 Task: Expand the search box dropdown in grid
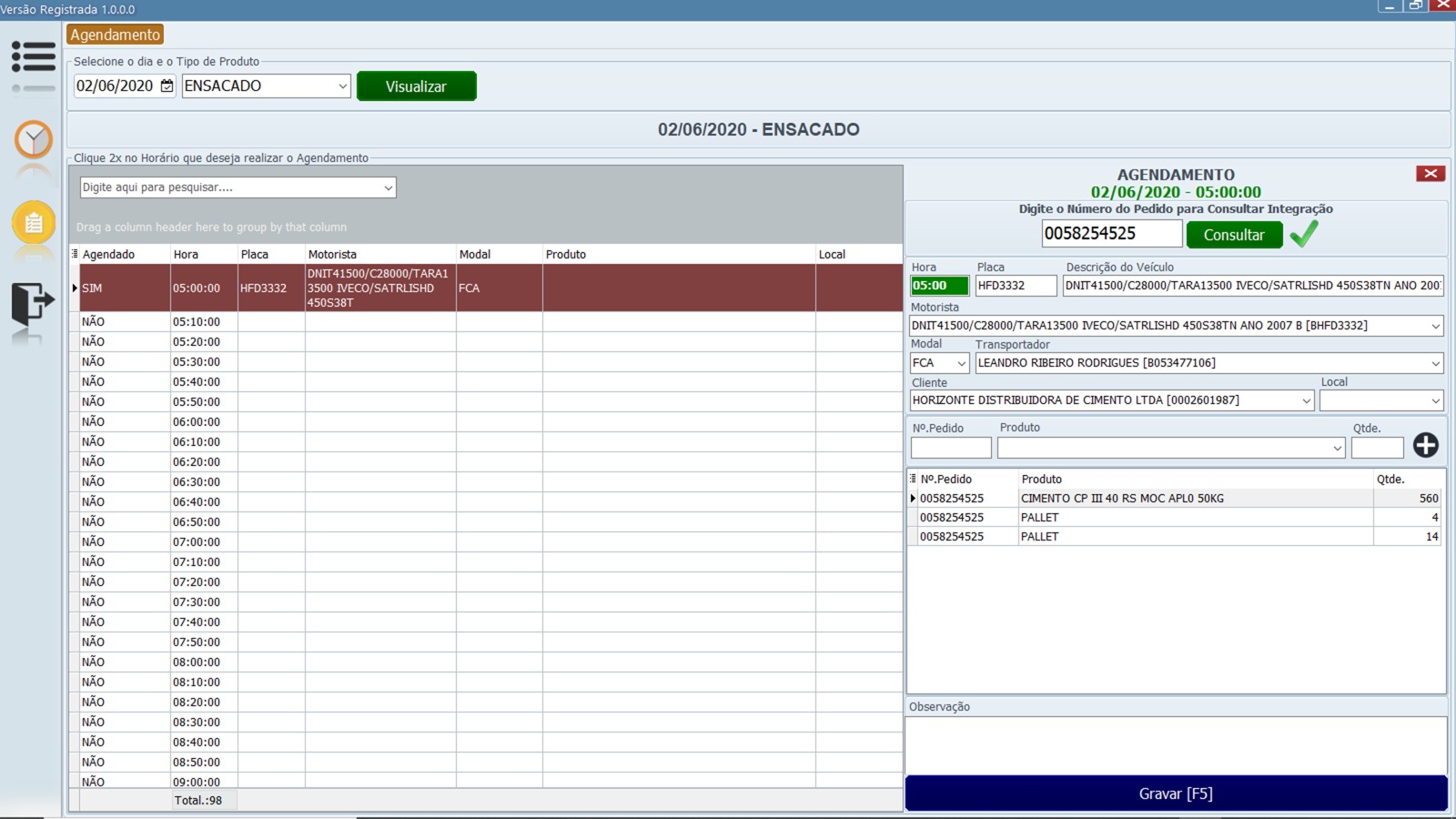coord(389,187)
